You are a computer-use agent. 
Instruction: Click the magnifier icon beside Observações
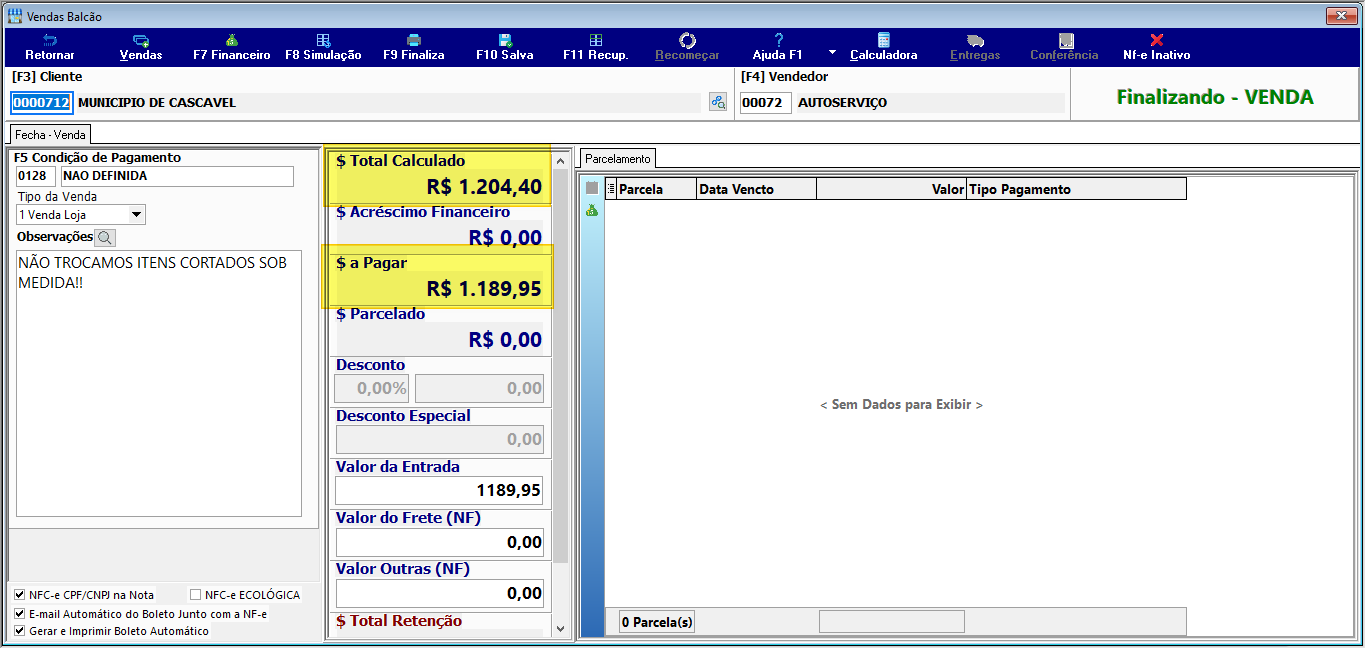click(x=105, y=237)
